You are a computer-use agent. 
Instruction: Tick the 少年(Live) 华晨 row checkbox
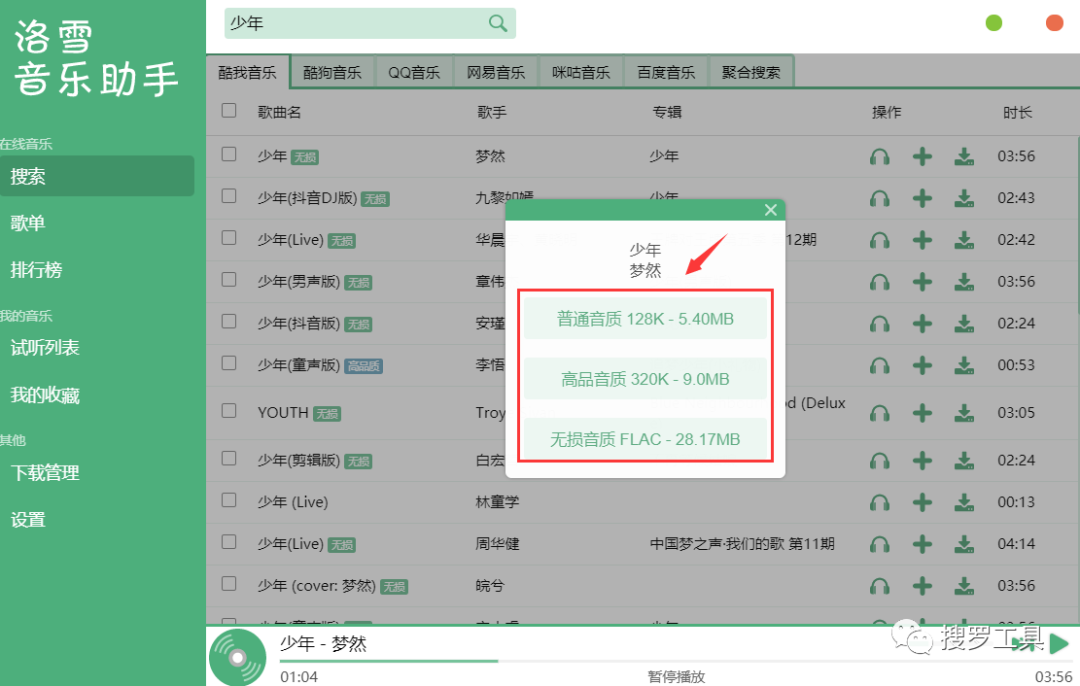point(229,238)
